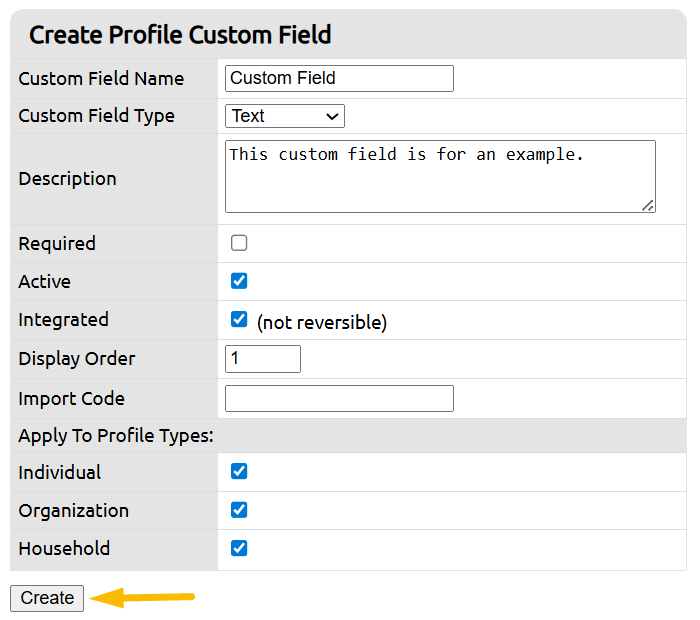Image resolution: width=700 pixels, height=620 pixels.
Task: Click the 'Integrated' label text
Action: (63, 320)
